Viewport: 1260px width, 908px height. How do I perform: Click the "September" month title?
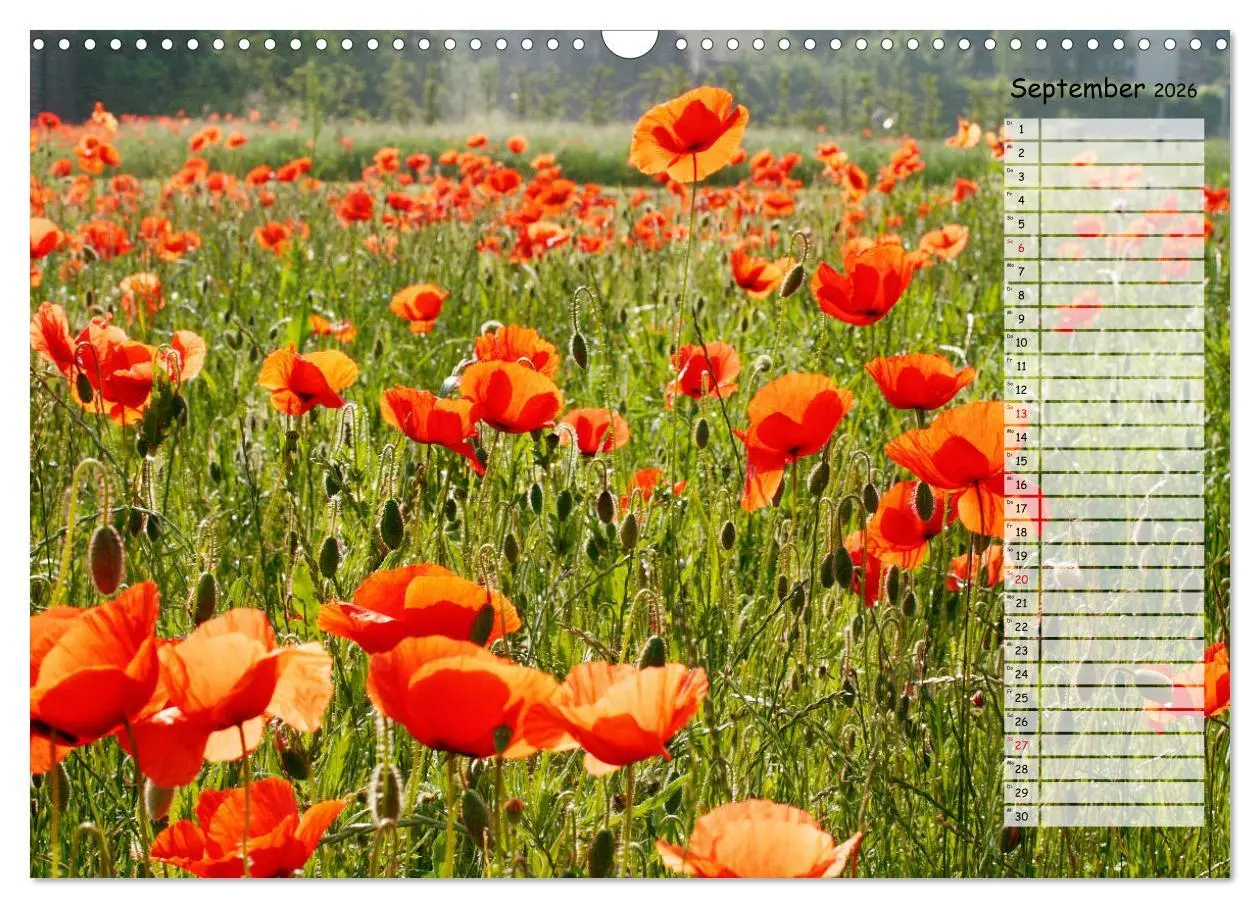tap(1079, 89)
